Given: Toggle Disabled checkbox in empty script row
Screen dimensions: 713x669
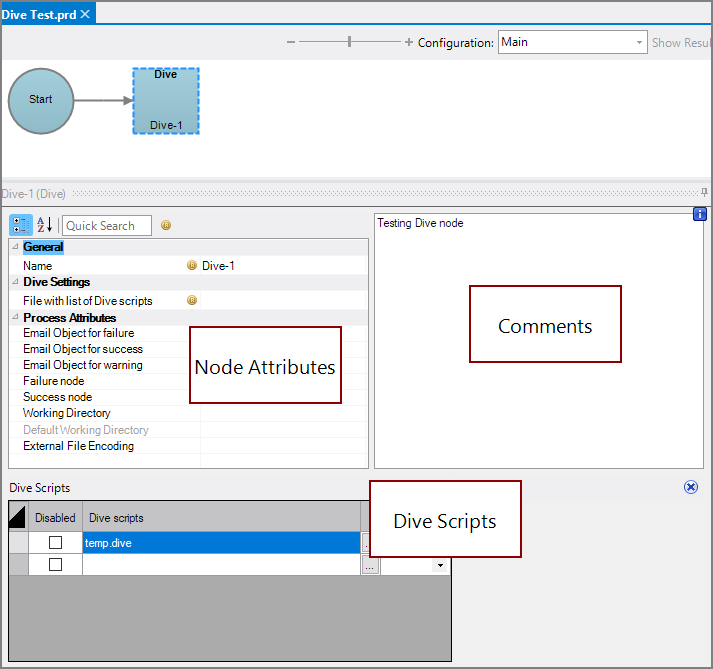Looking at the screenshot, I should (55, 564).
